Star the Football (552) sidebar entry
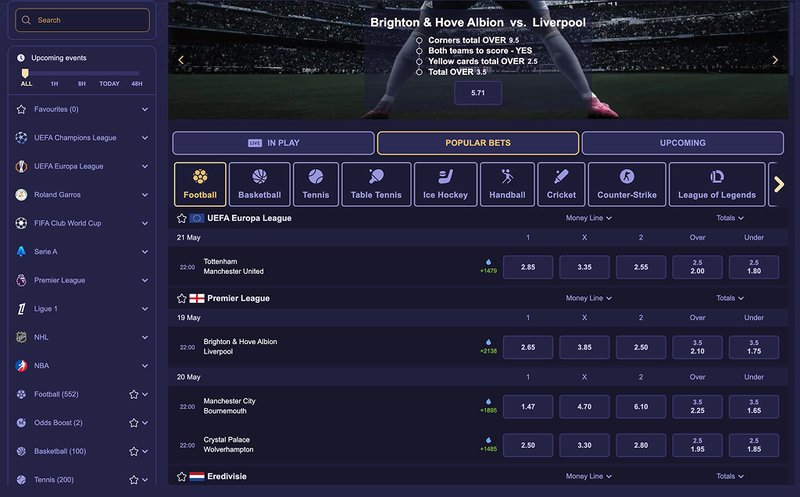 pos(133,394)
